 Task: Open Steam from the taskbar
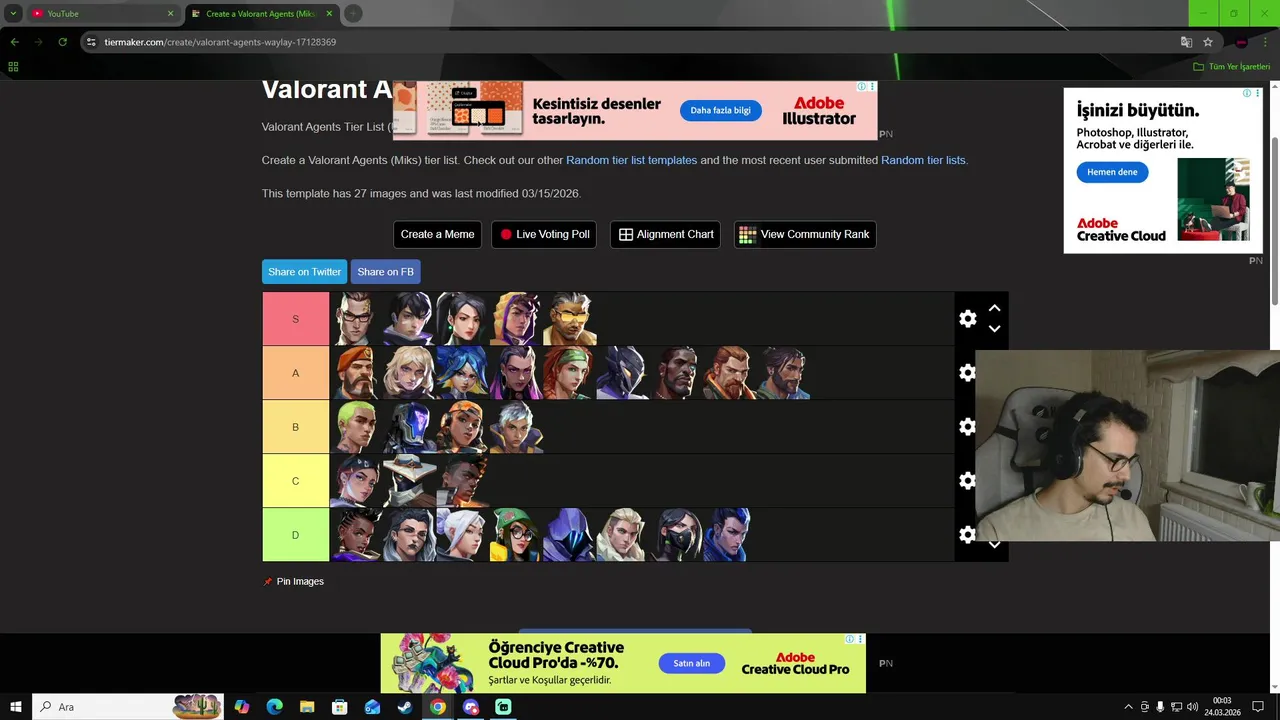pyautogui.click(x=405, y=707)
